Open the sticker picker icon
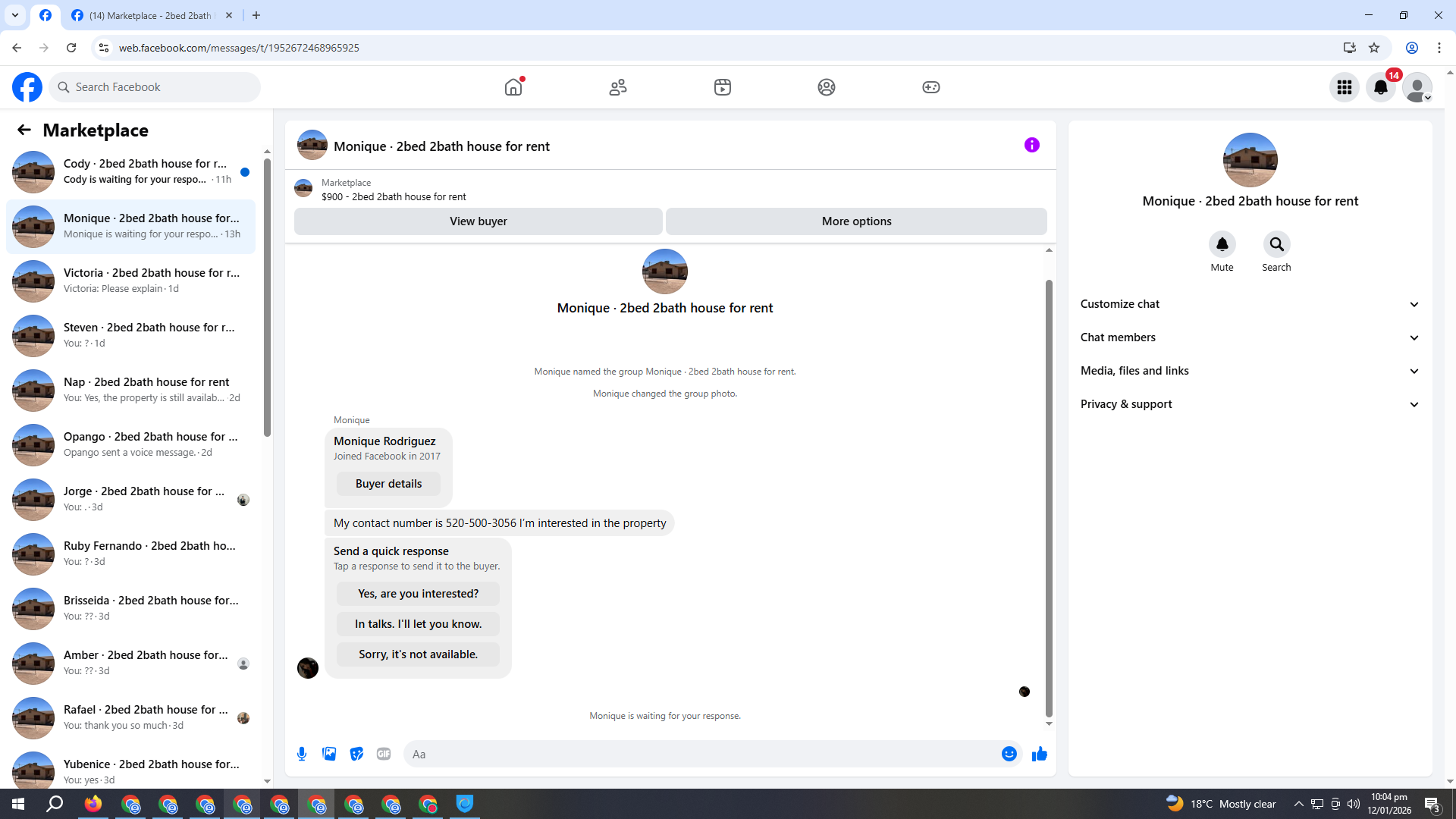This screenshot has height=819, width=1456. click(x=356, y=754)
